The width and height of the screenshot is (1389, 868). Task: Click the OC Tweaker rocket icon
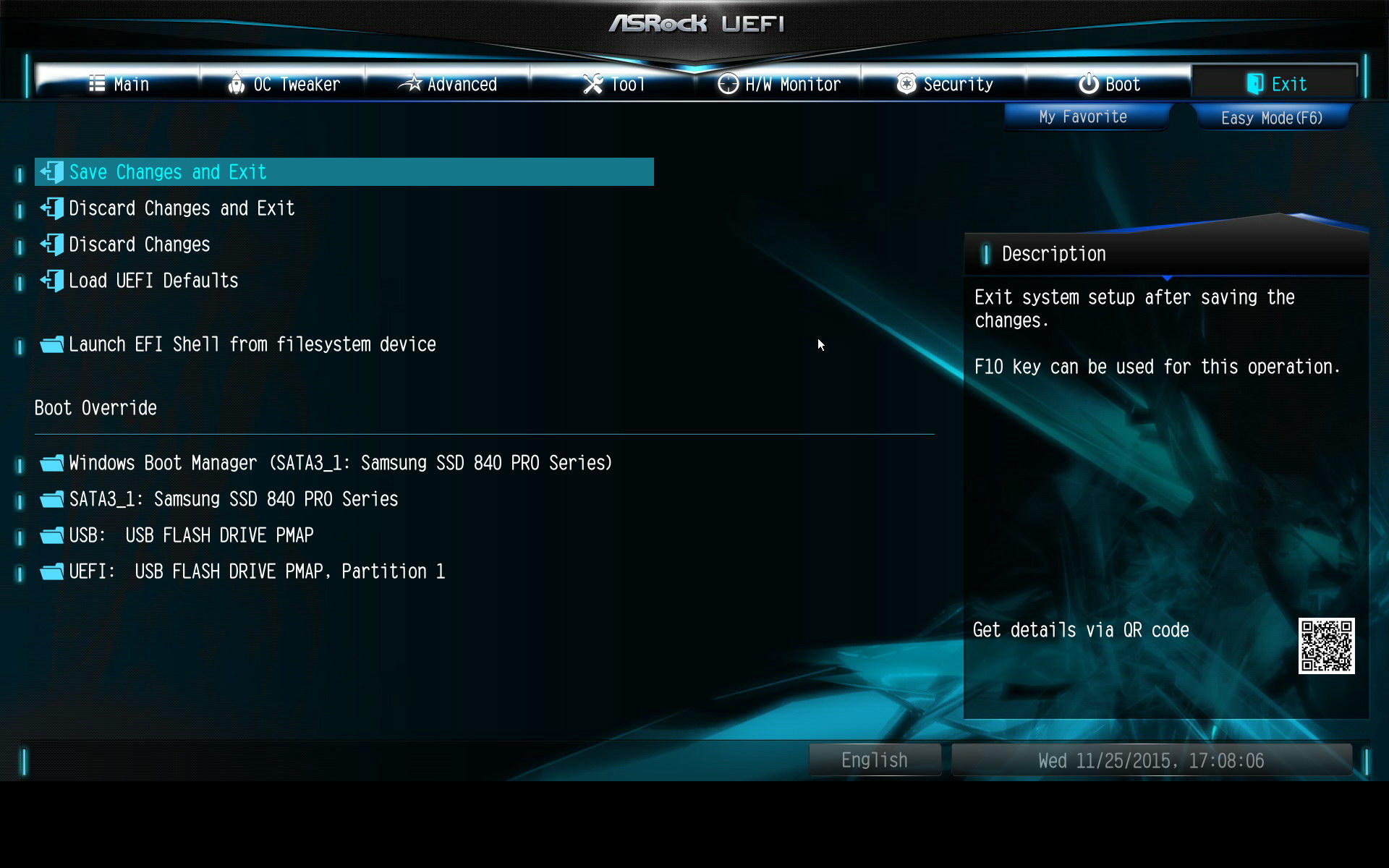[x=236, y=85]
